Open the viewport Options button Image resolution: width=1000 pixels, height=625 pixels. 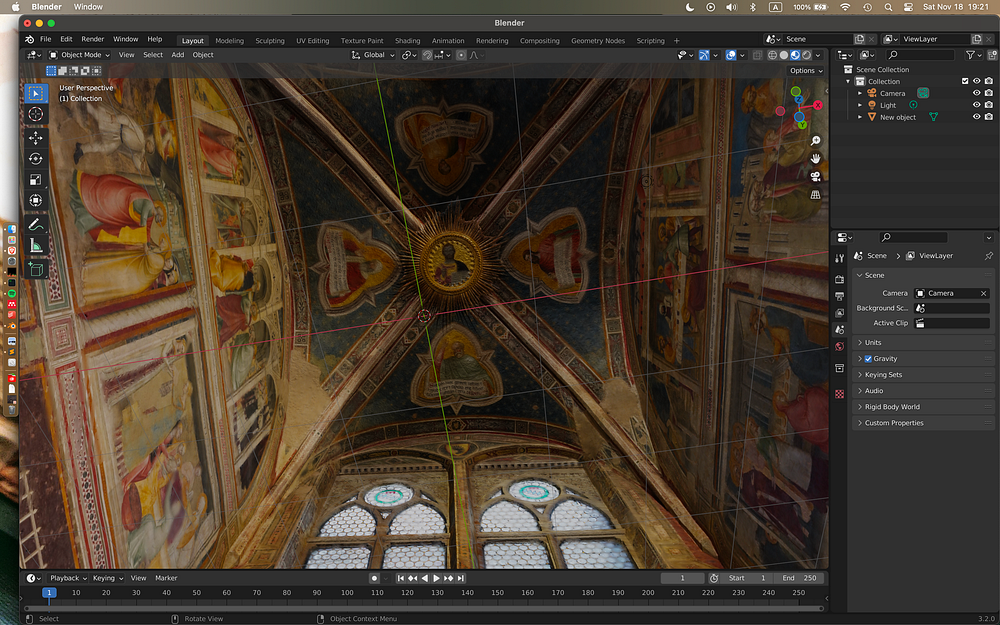(804, 71)
